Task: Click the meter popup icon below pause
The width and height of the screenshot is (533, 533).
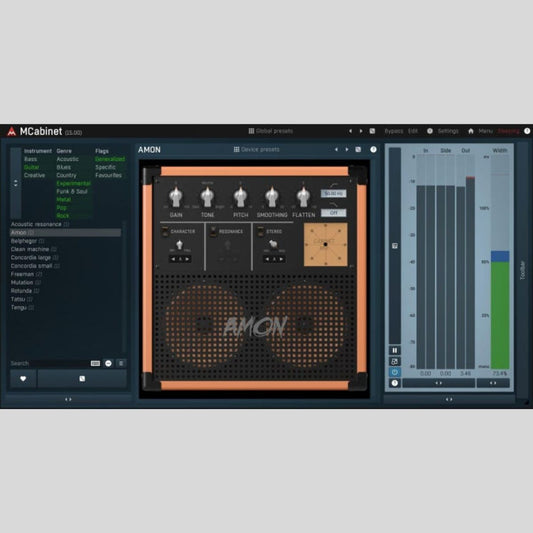Action: 395,361
